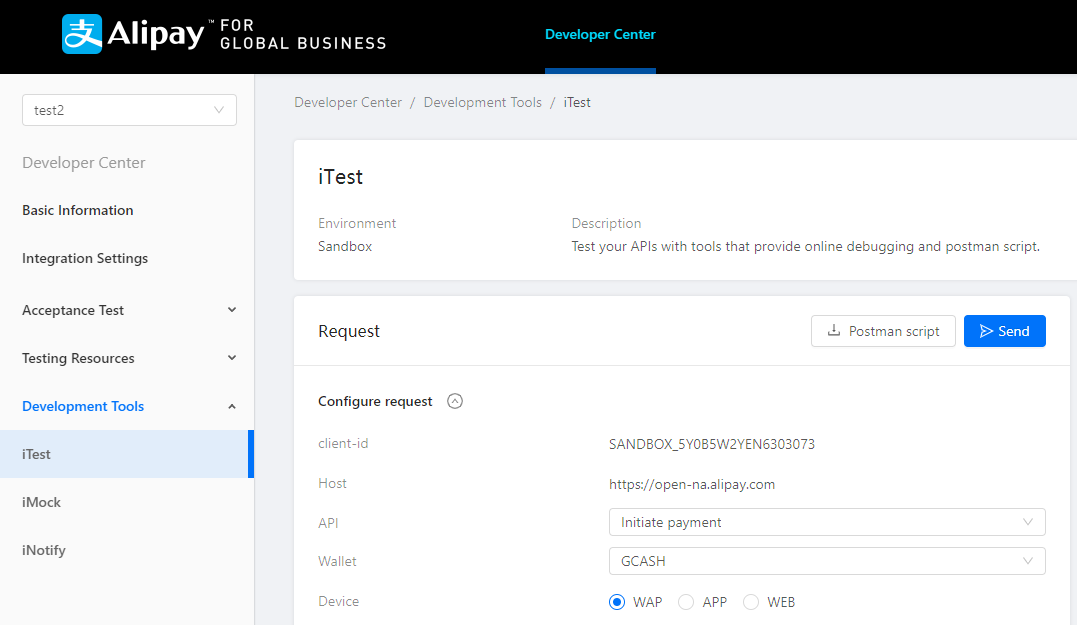The width and height of the screenshot is (1077, 625).
Task: Click the Development Tools breadcrumb link
Action: point(482,102)
